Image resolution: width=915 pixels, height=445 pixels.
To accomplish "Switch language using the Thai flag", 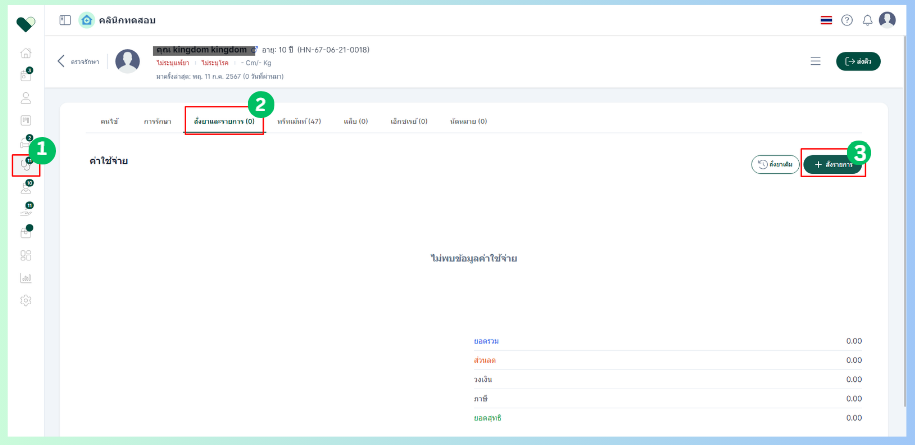I will point(826,20).
